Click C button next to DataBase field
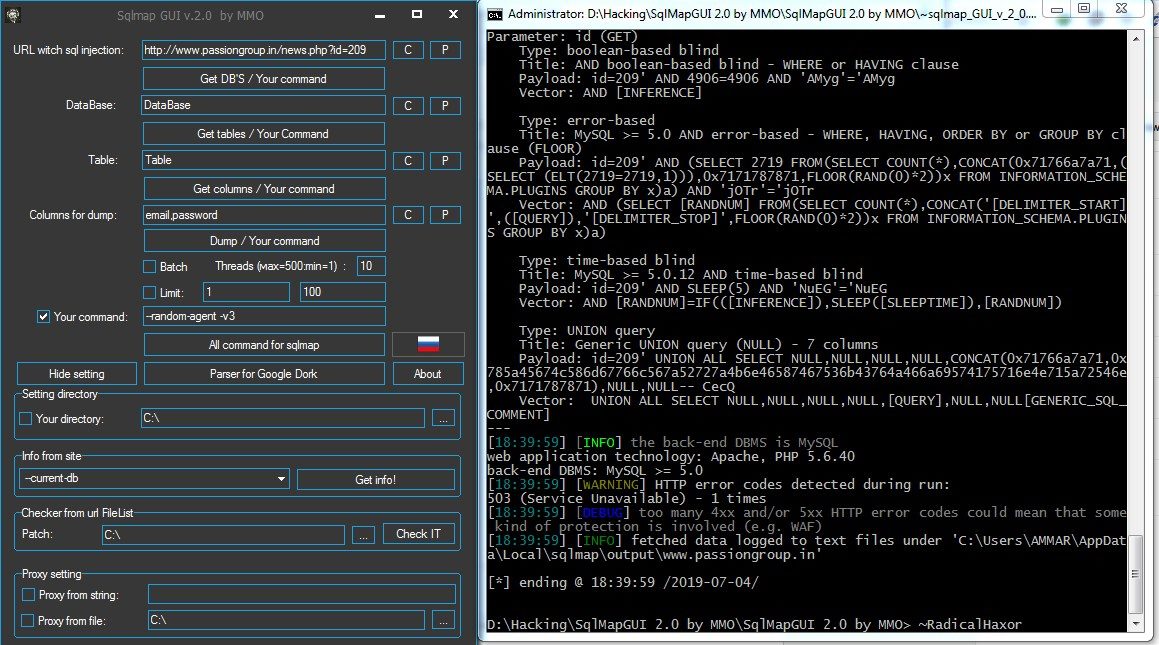Viewport: 1159px width, 645px height. tap(407, 106)
